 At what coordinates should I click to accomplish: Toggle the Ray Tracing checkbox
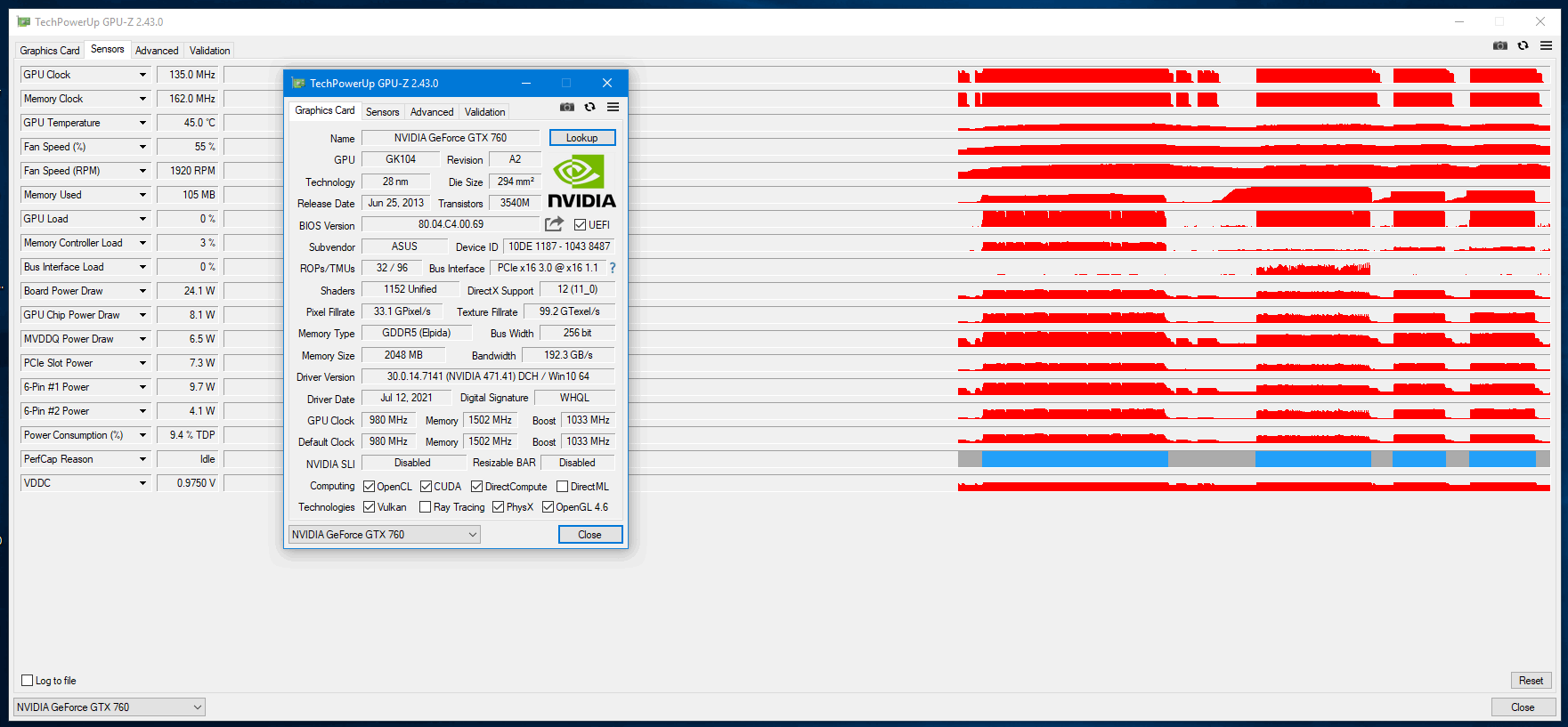pyautogui.click(x=426, y=507)
